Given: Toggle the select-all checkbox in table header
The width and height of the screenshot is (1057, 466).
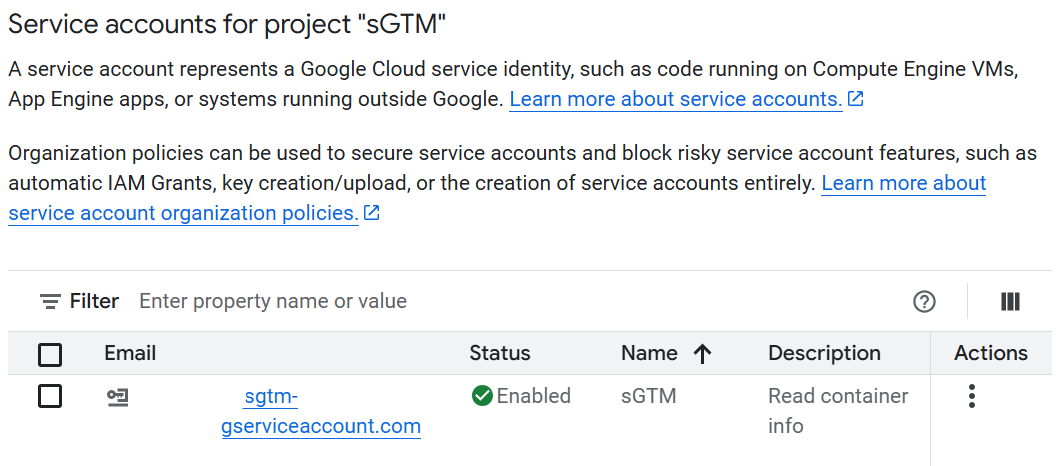Looking at the screenshot, I should pyautogui.click(x=50, y=354).
